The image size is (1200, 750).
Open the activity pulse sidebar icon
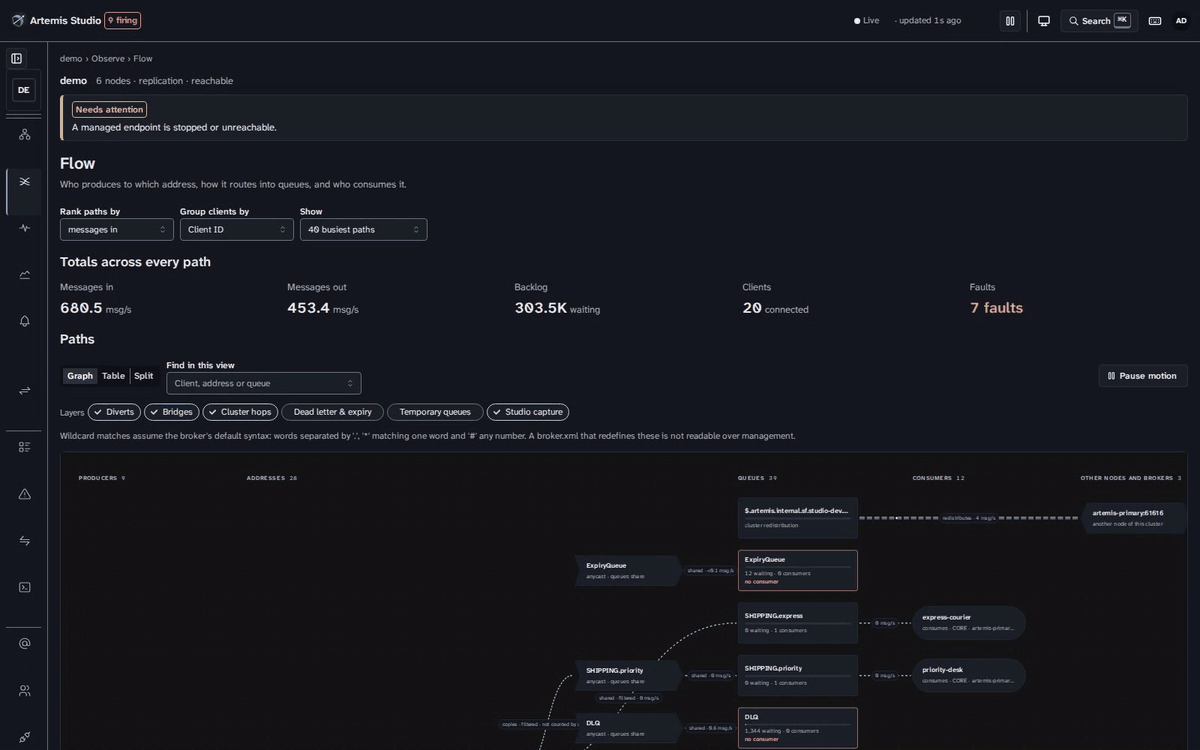(24, 228)
